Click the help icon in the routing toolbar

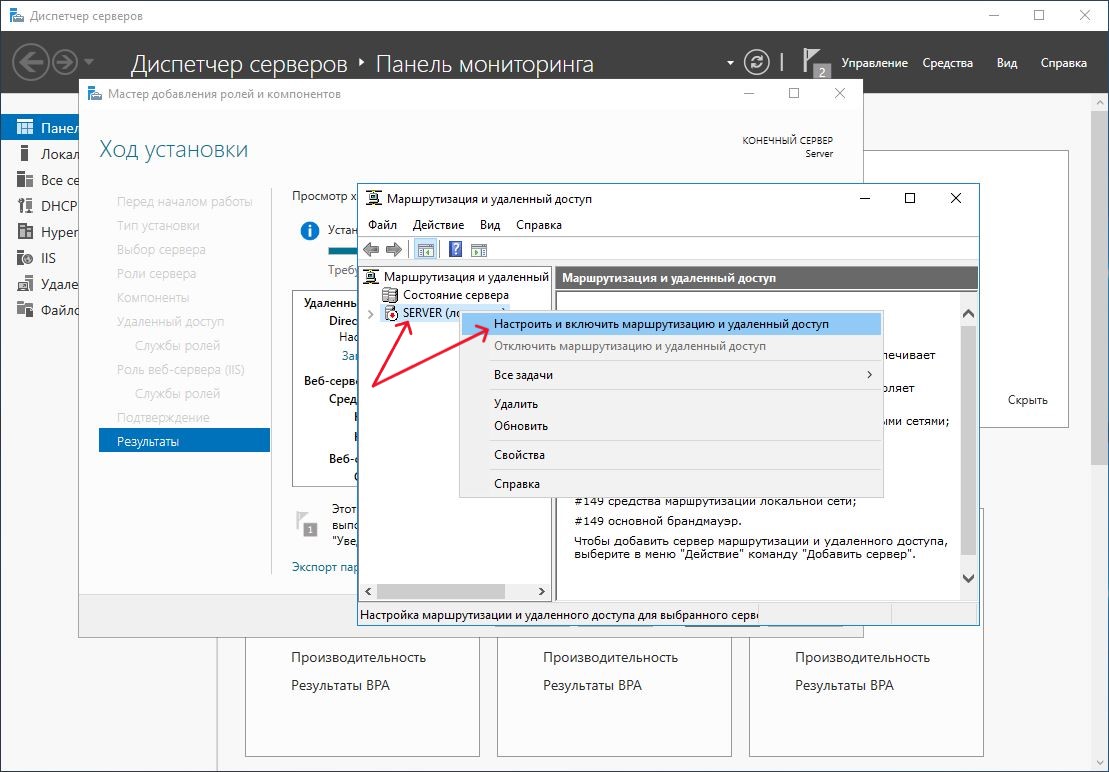coord(455,250)
